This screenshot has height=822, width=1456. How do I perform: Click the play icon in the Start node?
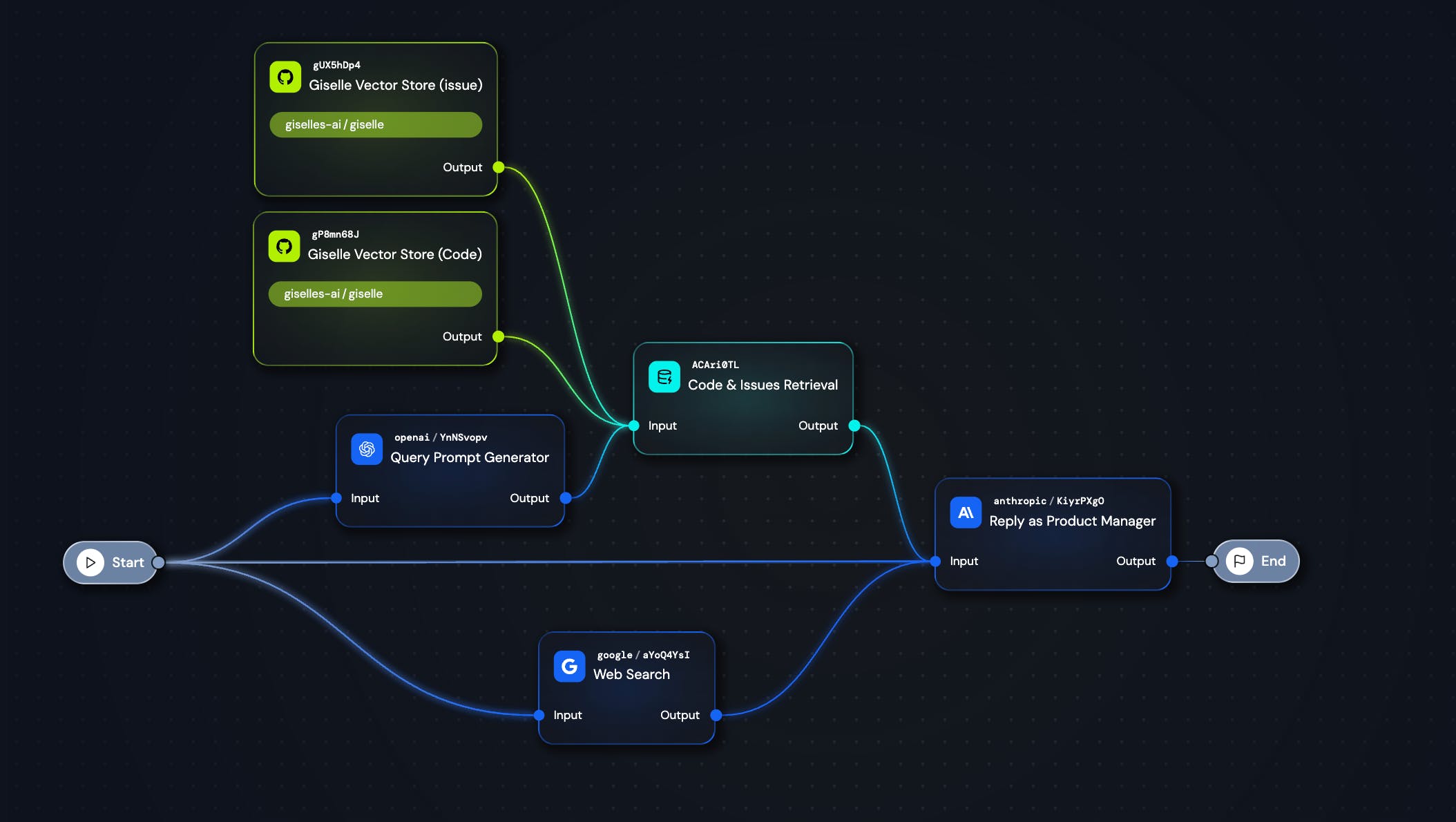click(90, 562)
